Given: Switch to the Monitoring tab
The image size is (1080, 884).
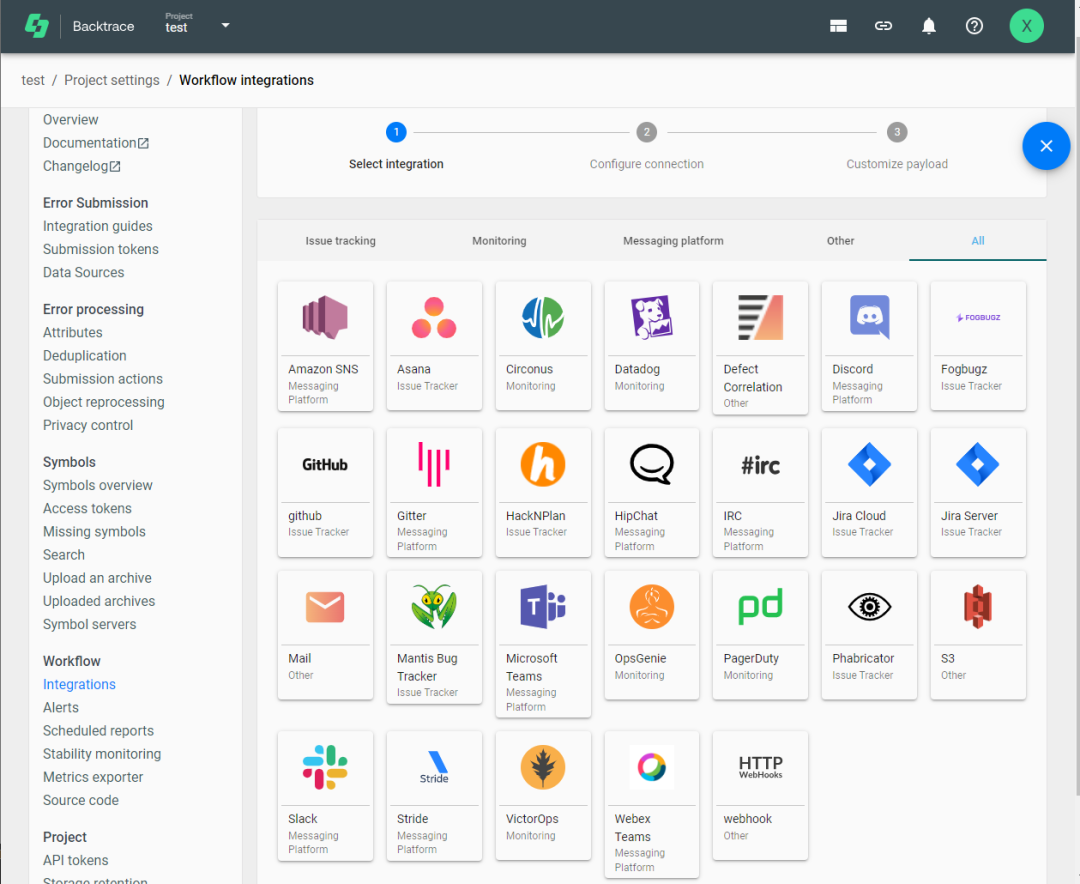Looking at the screenshot, I should pyautogui.click(x=499, y=240).
